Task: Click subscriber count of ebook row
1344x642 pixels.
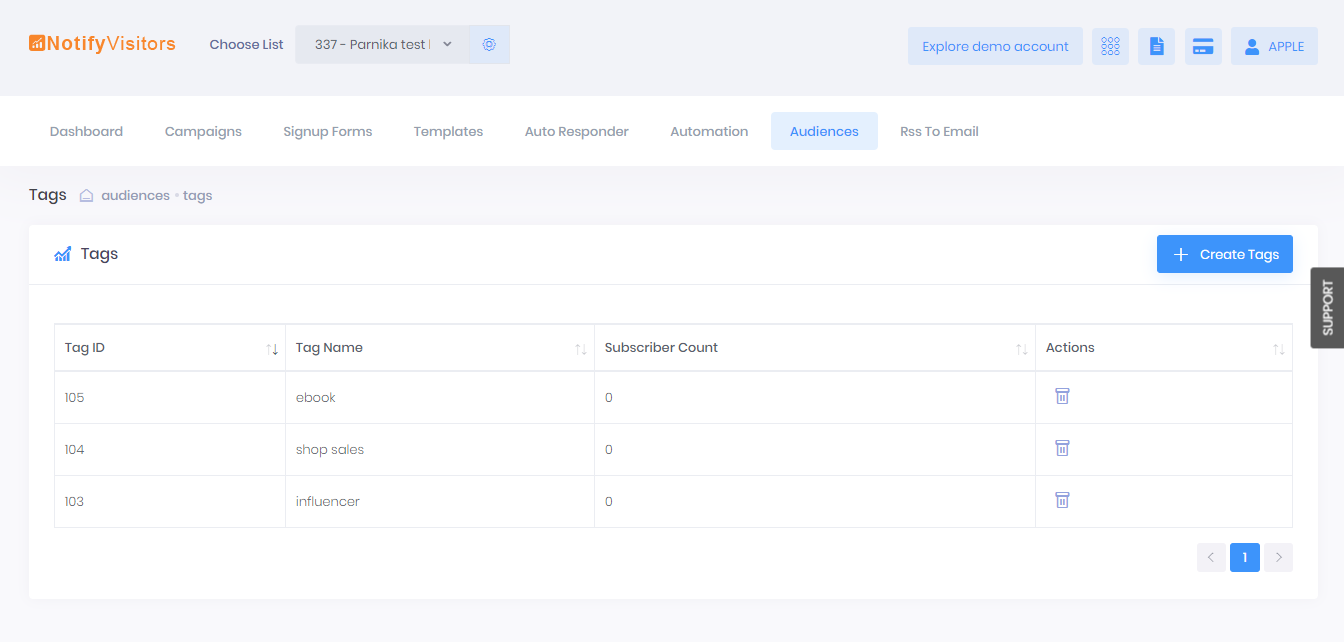Action: coord(815,398)
